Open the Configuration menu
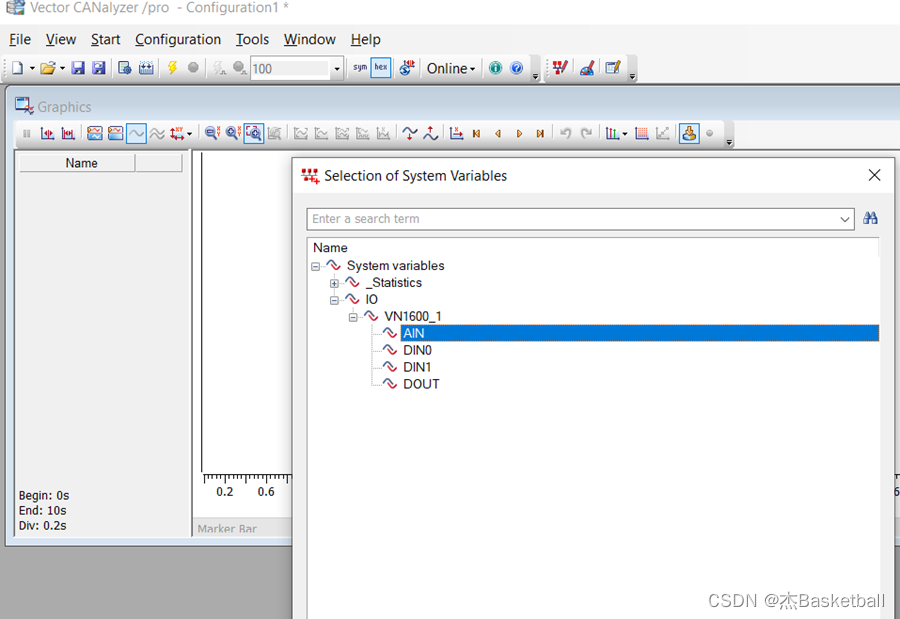 tap(178, 39)
